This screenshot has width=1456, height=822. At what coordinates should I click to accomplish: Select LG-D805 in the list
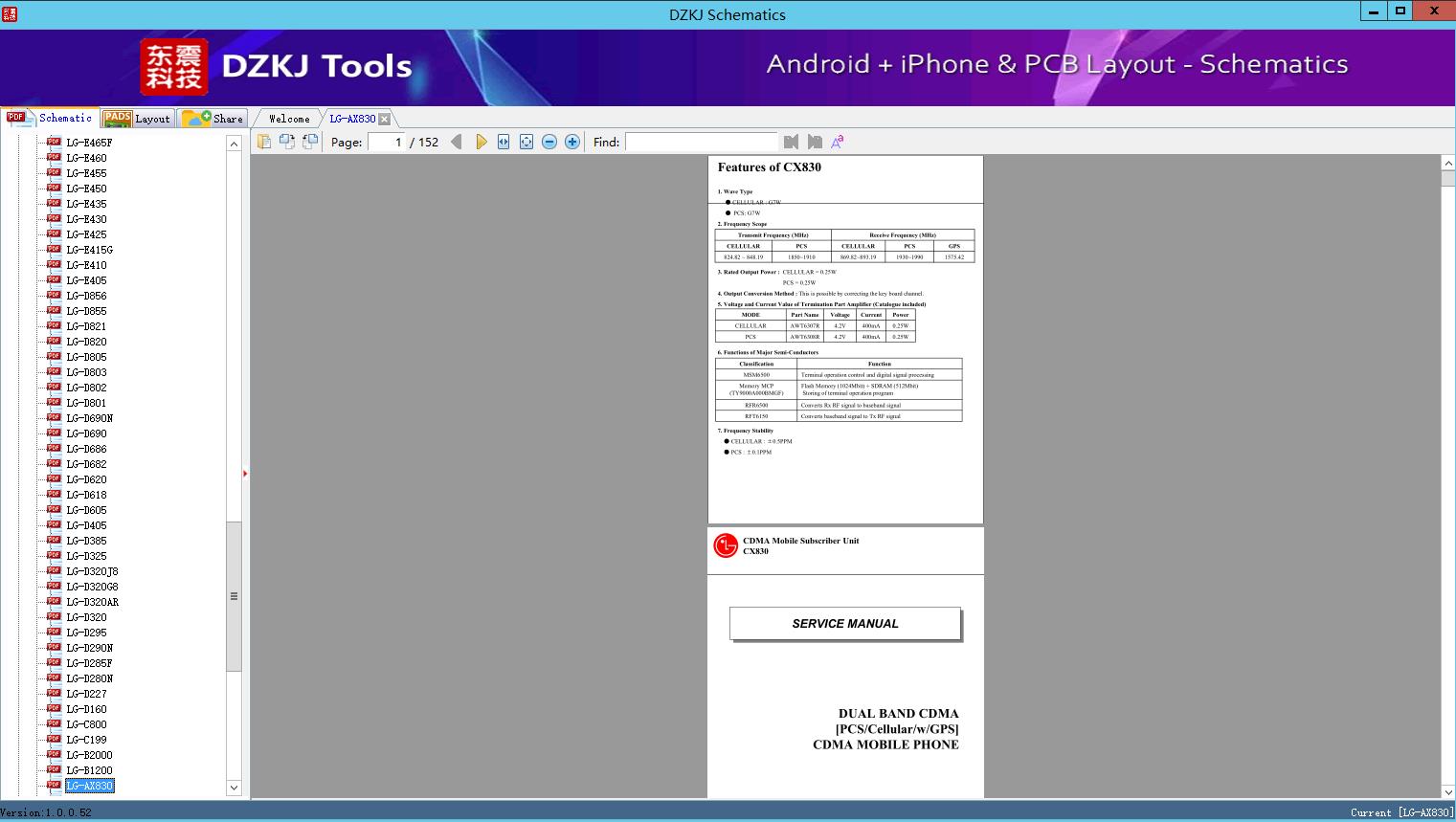[86, 357]
